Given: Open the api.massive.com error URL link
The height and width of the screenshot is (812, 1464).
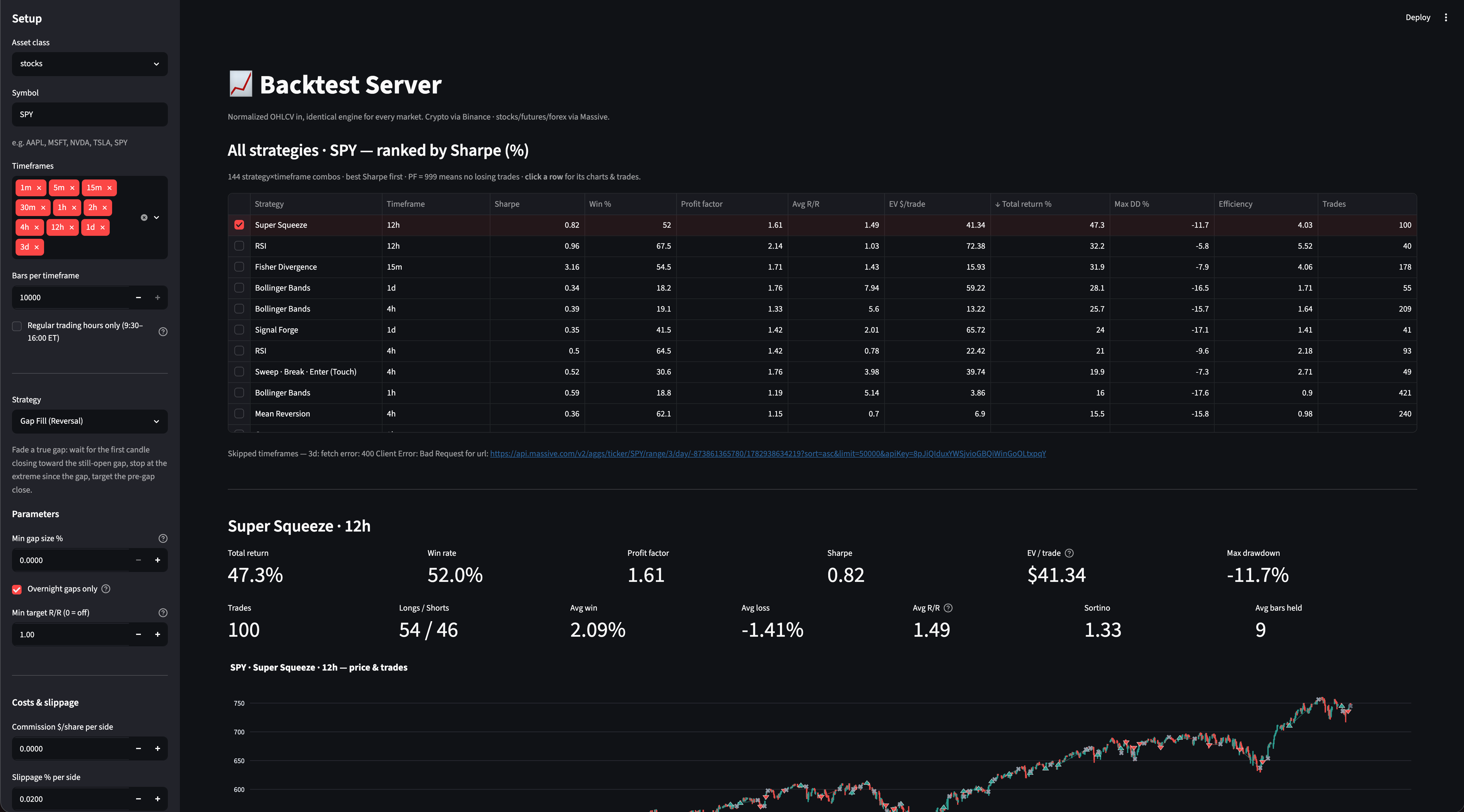Looking at the screenshot, I should 768,453.
